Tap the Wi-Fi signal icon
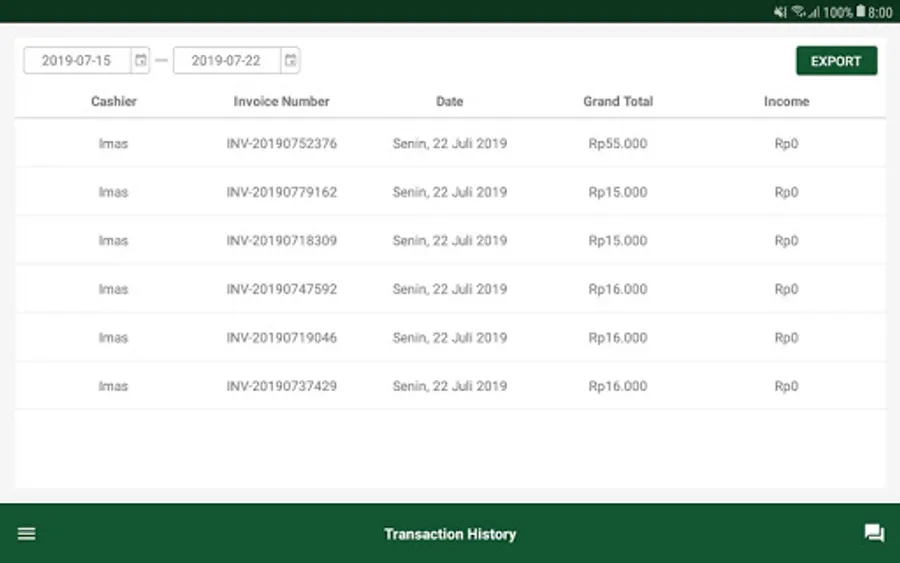The width and height of the screenshot is (900, 563). (x=798, y=12)
